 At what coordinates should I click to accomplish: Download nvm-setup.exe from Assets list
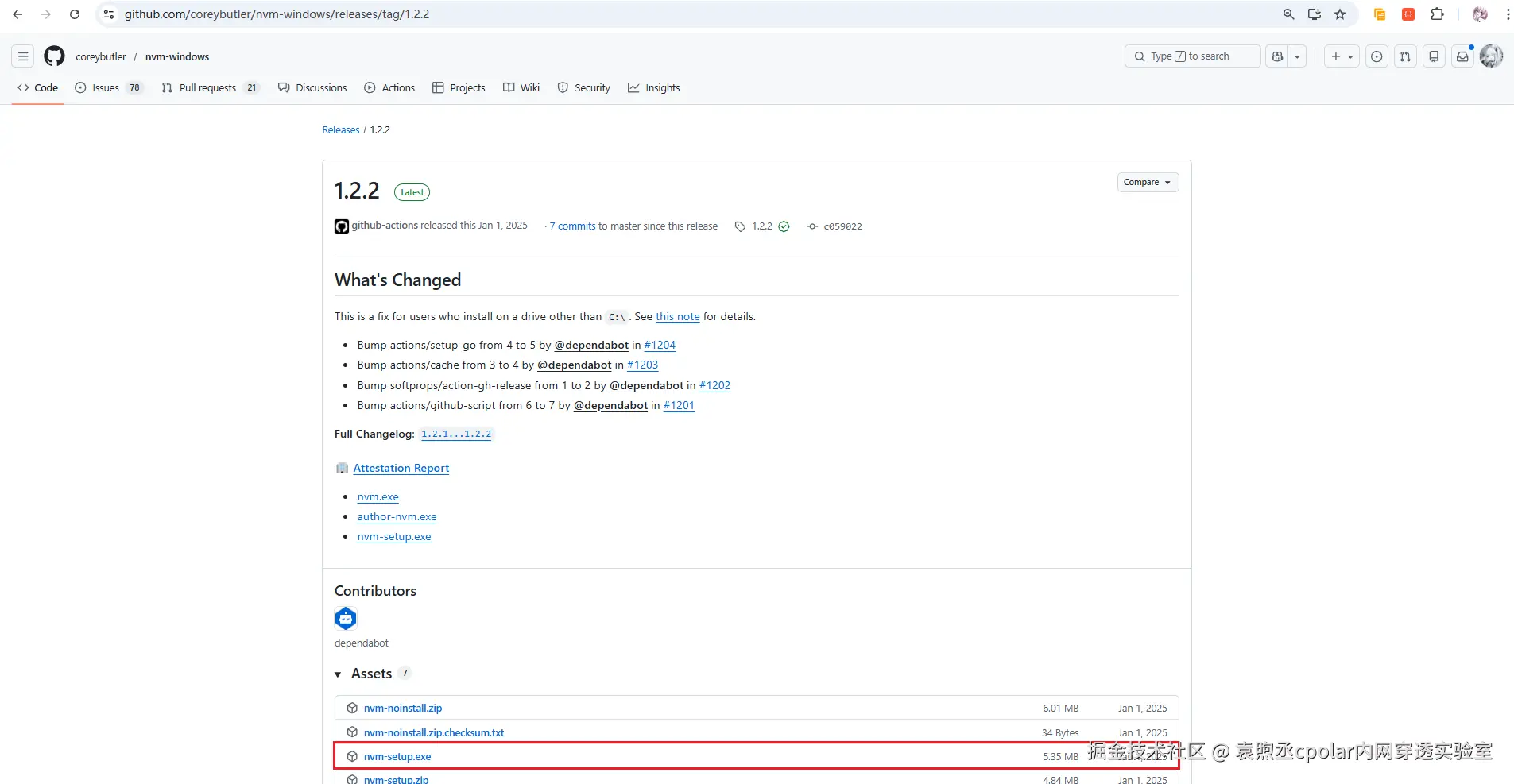pyautogui.click(x=397, y=756)
